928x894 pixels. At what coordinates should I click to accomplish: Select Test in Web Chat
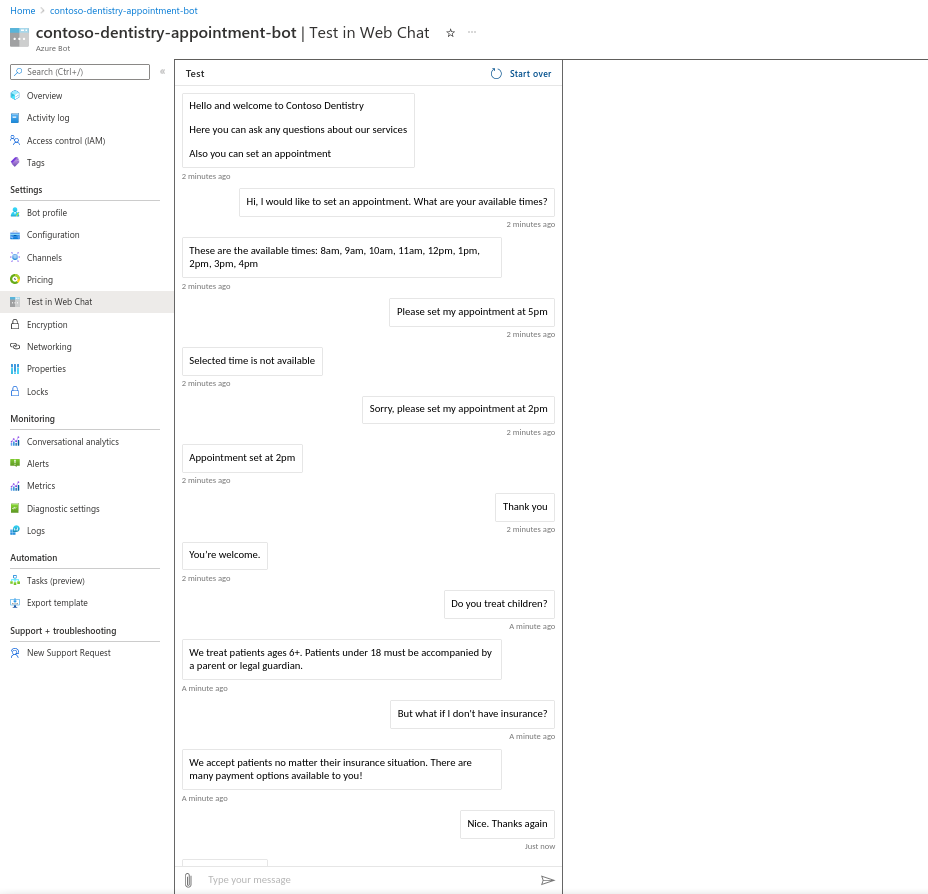pos(59,302)
